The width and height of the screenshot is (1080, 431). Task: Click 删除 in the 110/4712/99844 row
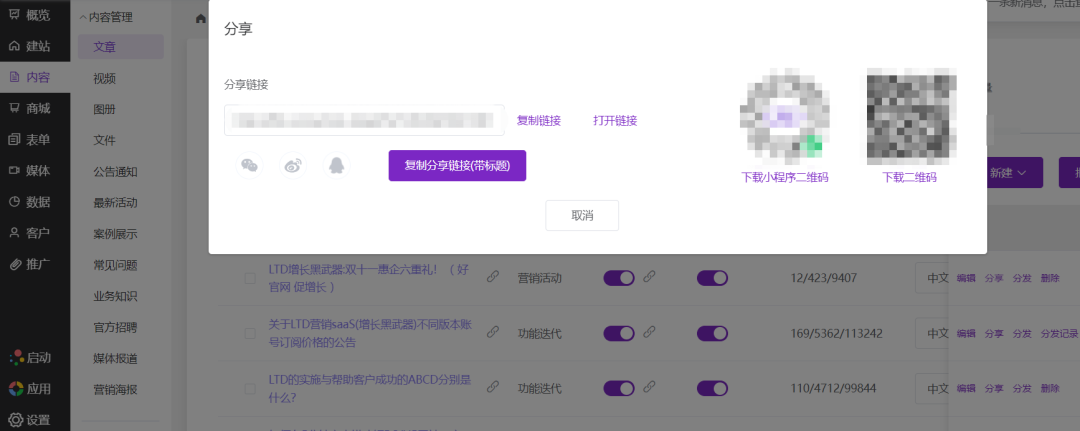(1050, 388)
